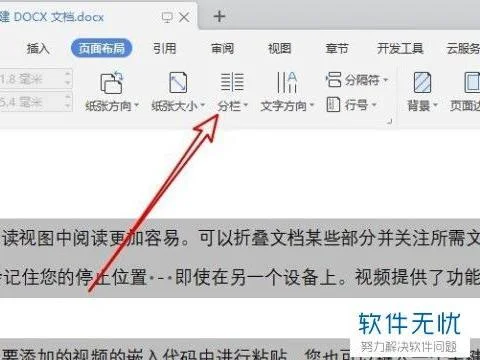Add a new tab with plus button
This screenshot has height=360, width=480.
pos(219,16)
